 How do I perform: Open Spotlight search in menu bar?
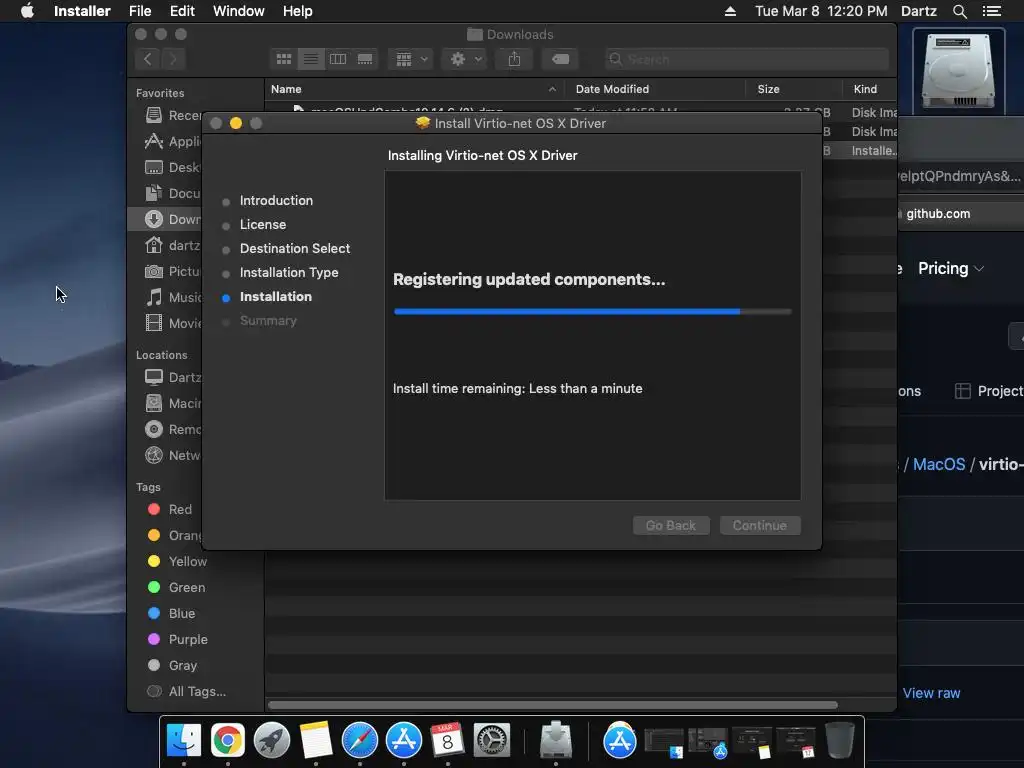point(959,11)
